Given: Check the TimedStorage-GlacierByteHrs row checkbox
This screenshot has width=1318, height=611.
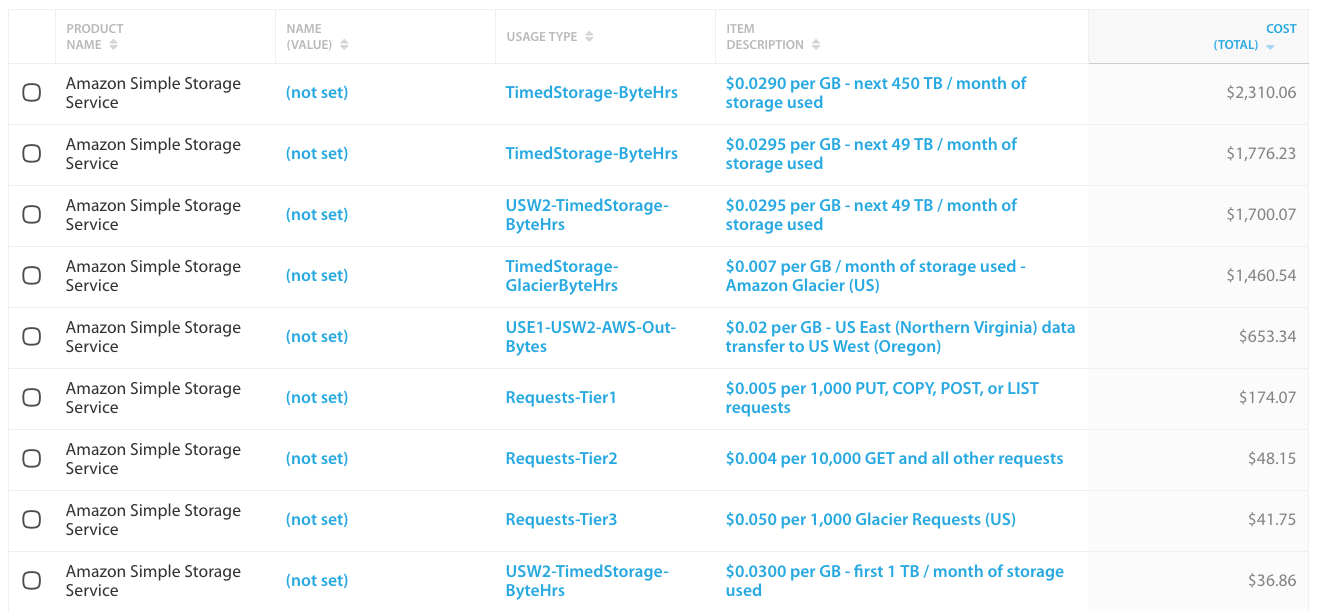Looking at the screenshot, I should pyautogui.click(x=31, y=275).
